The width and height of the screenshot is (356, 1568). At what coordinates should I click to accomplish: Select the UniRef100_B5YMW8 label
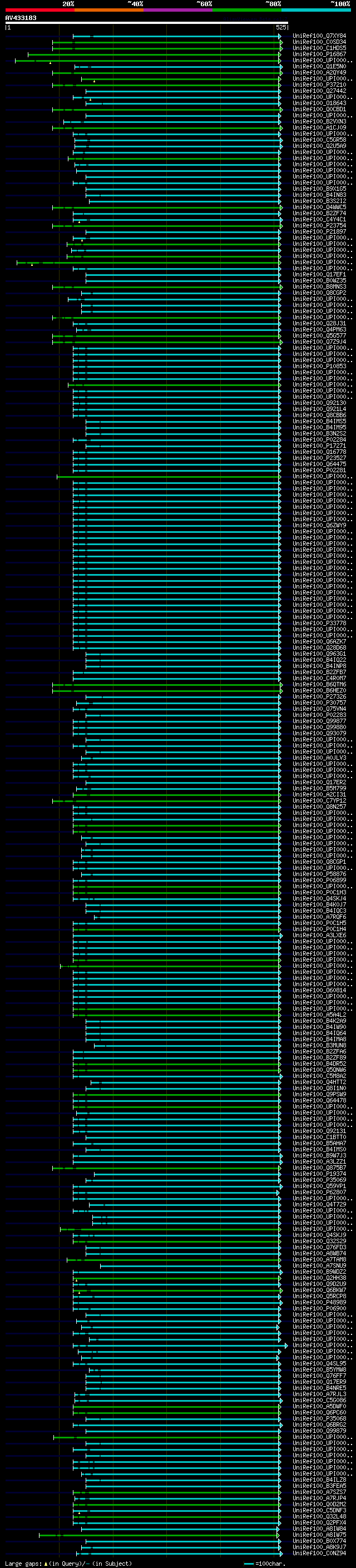click(x=319, y=1369)
